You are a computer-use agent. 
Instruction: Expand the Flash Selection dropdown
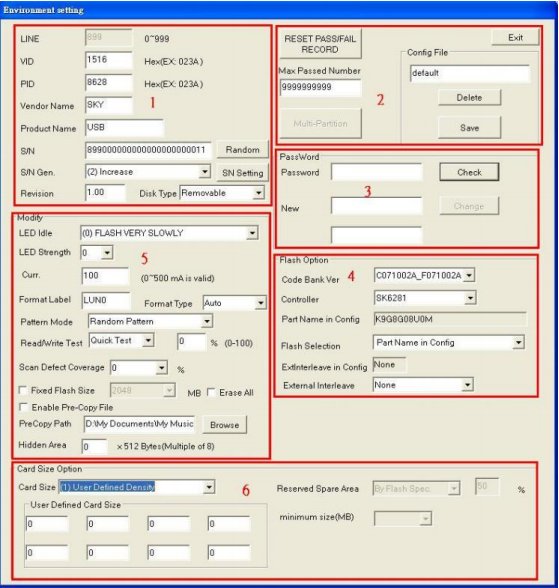[x=518, y=342]
